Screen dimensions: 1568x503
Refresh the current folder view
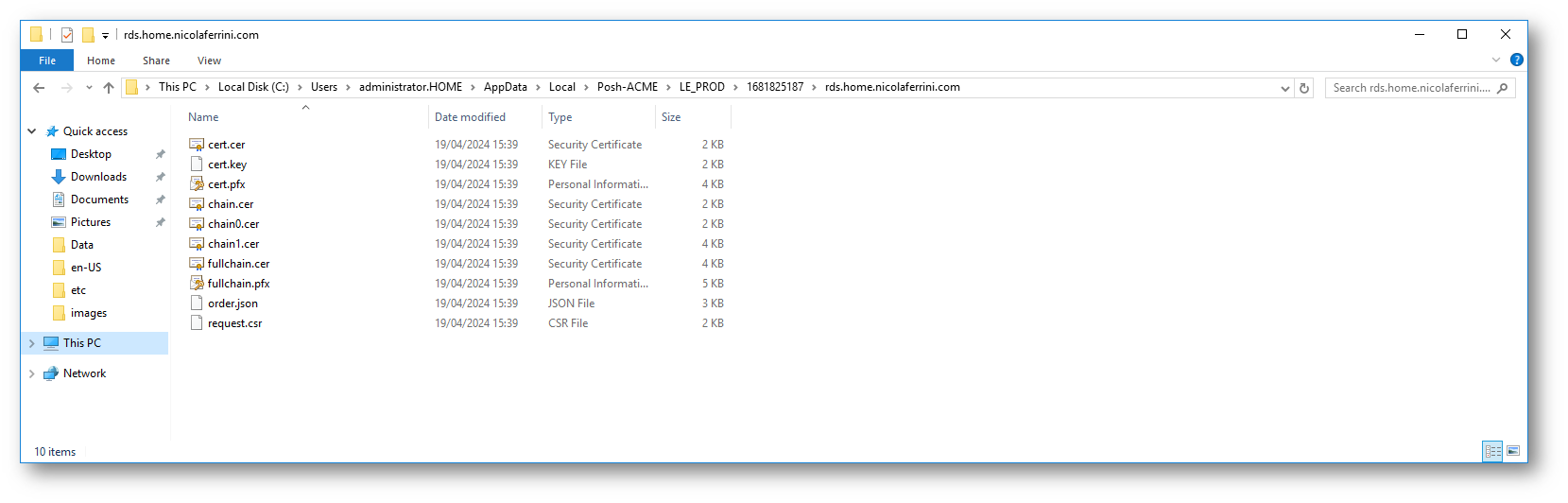(x=1304, y=88)
